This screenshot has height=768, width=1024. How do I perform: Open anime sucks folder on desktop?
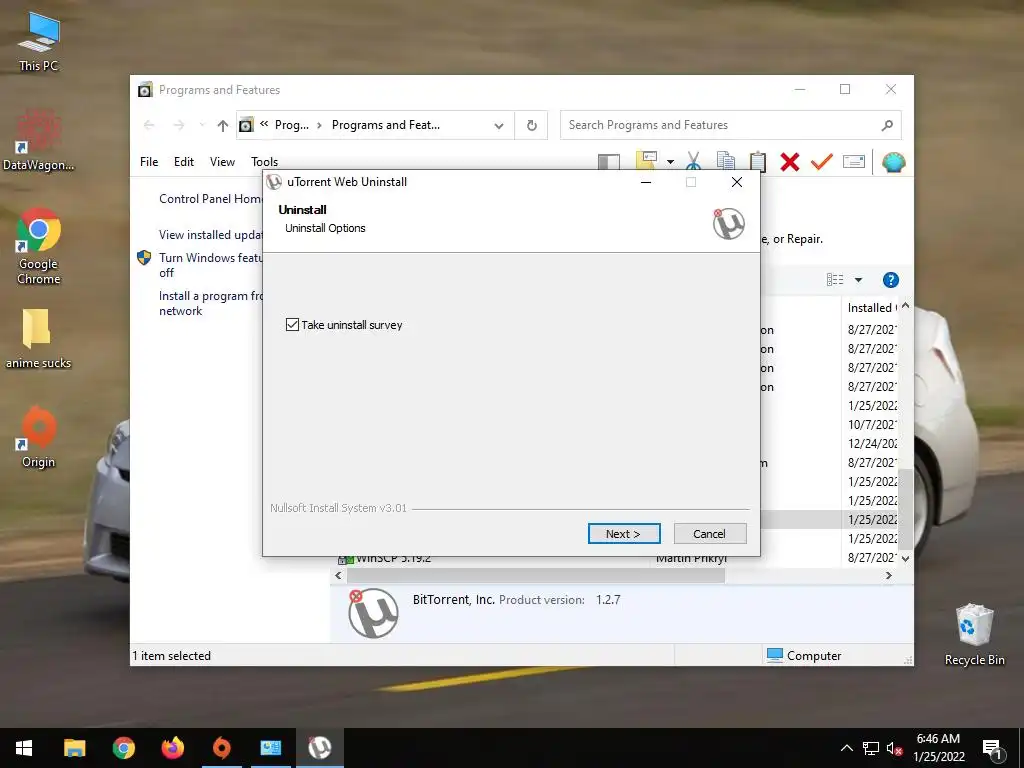coord(38,339)
